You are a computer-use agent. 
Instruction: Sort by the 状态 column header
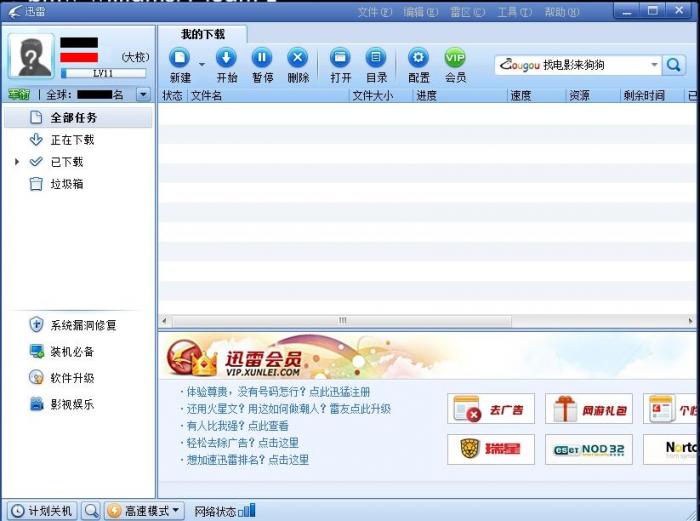point(173,96)
